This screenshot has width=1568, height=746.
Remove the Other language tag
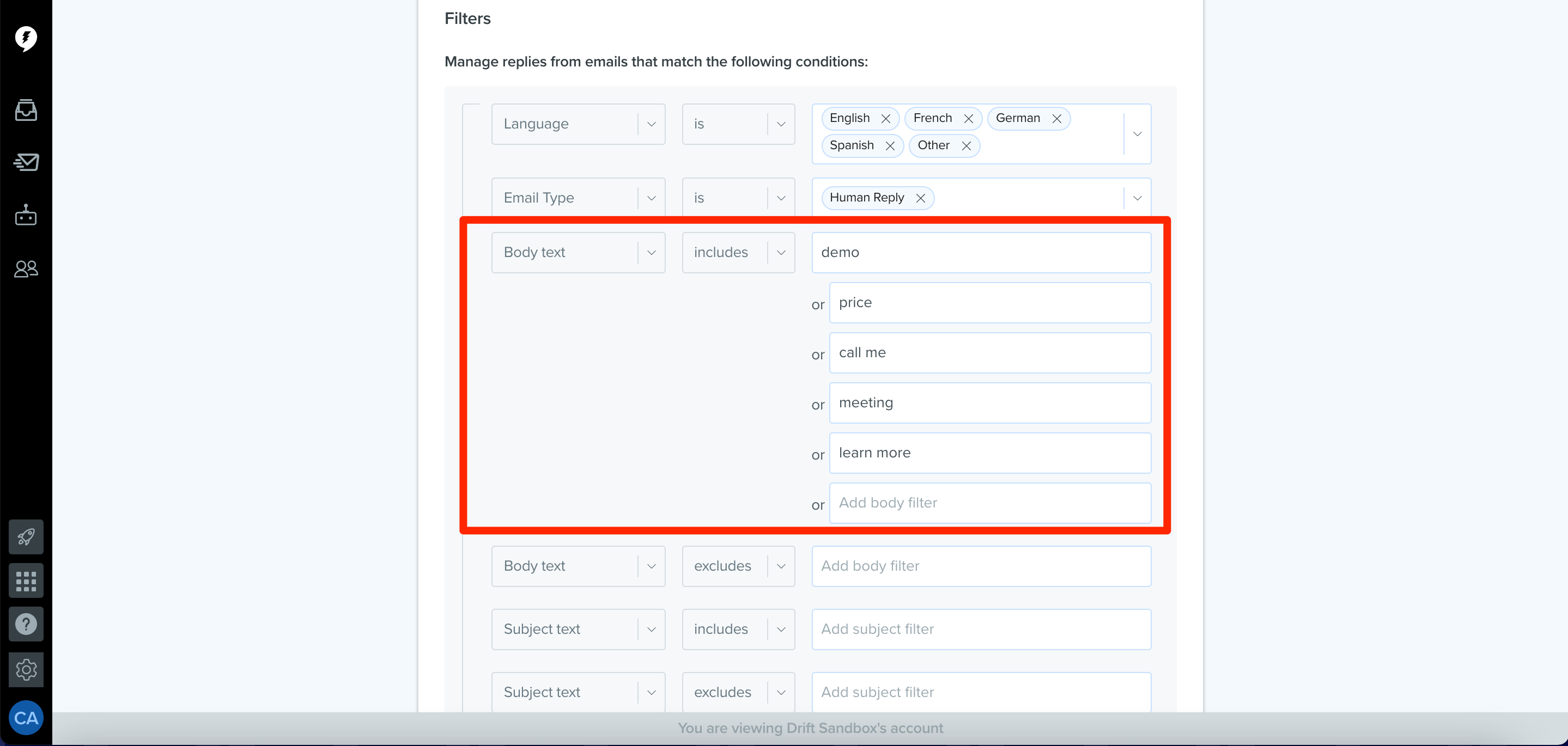[966, 146]
